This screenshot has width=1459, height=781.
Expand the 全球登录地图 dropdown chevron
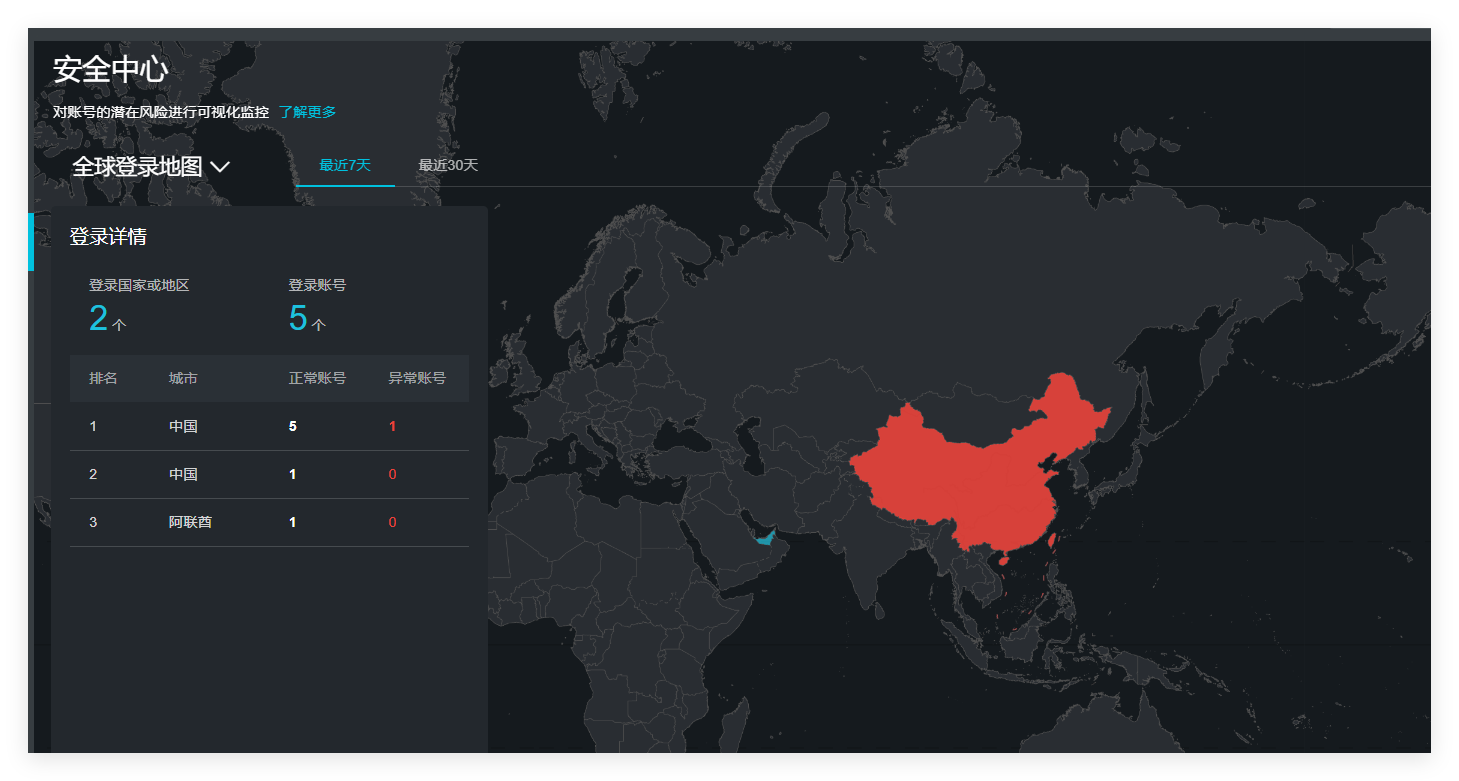point(220,167)
